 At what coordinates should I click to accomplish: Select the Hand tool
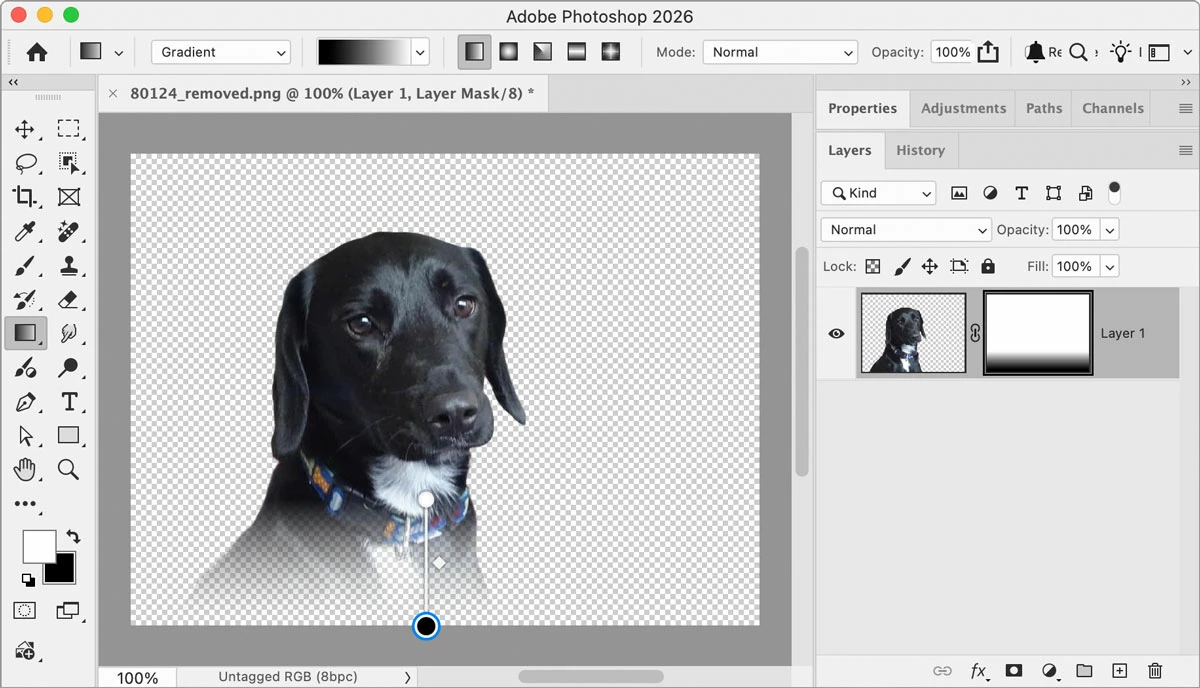tap(25, 468)
